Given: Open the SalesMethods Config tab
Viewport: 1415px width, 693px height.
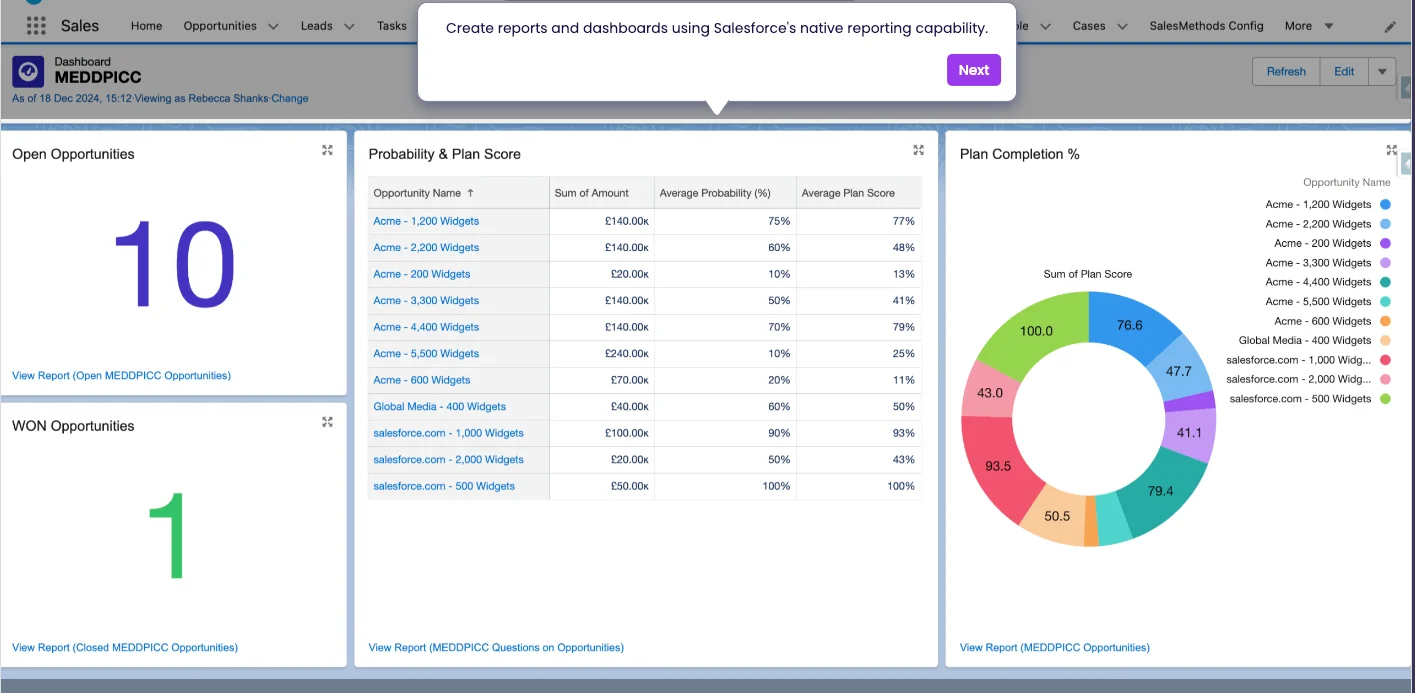Looking at the screenshot, I should coord(1206,26).
